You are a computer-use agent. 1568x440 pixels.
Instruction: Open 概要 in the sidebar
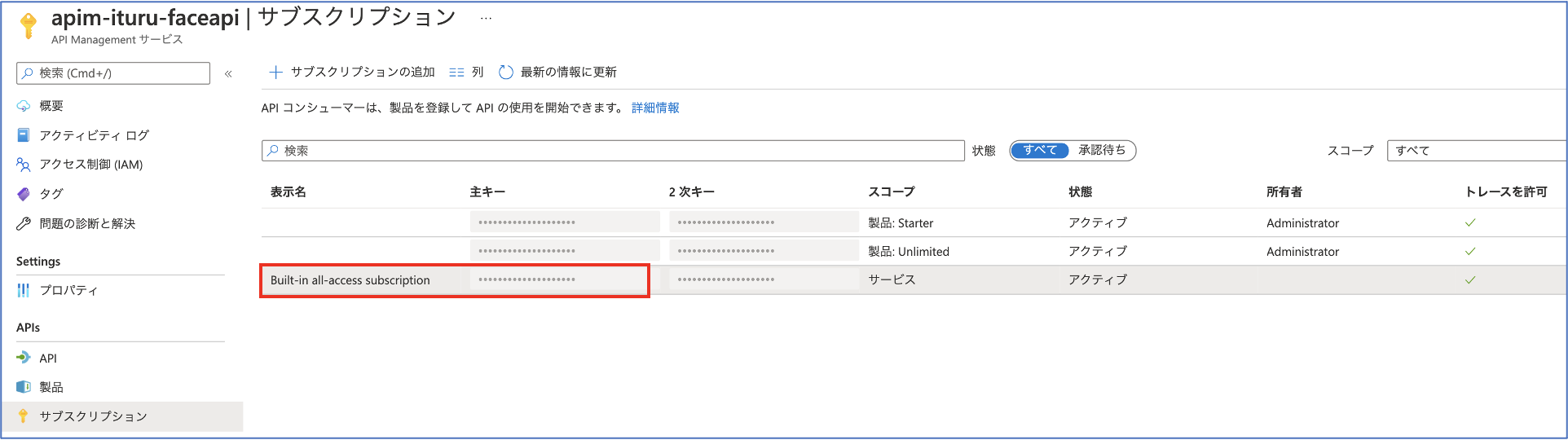(x=51, y=106)
